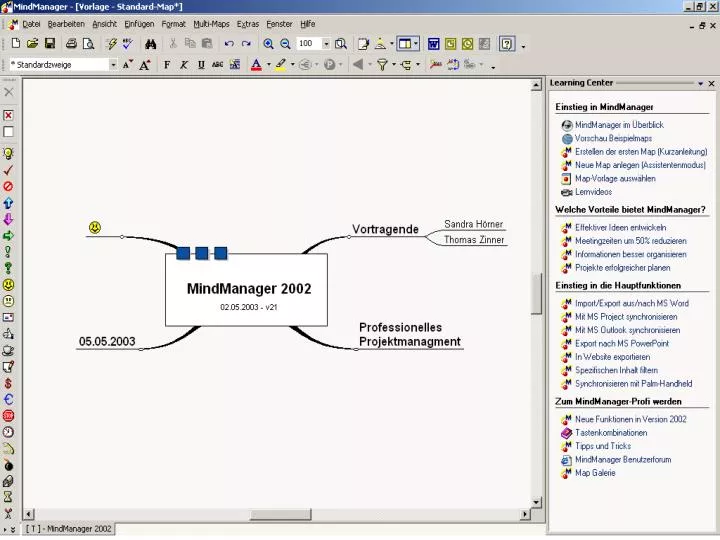Select the black bomb symbol
The height and width of the screenshot is (540, 720).
point(8,465)
